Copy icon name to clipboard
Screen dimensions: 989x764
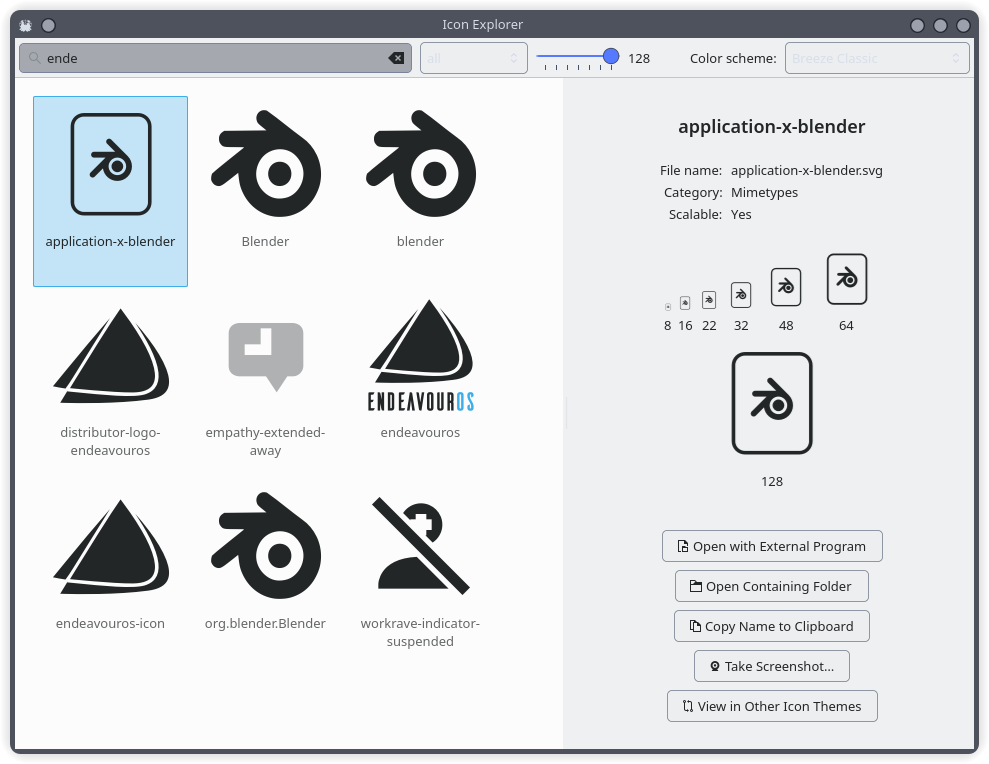coord(771,626)
